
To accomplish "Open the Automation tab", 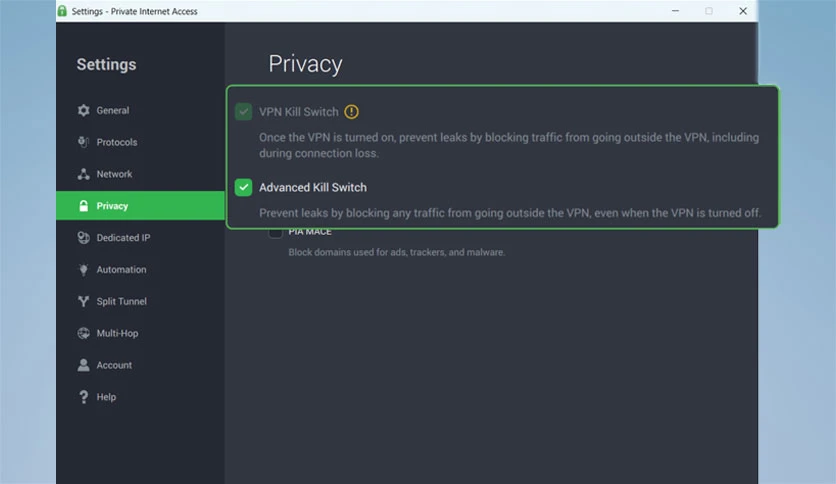I will [x=140, y=270].
